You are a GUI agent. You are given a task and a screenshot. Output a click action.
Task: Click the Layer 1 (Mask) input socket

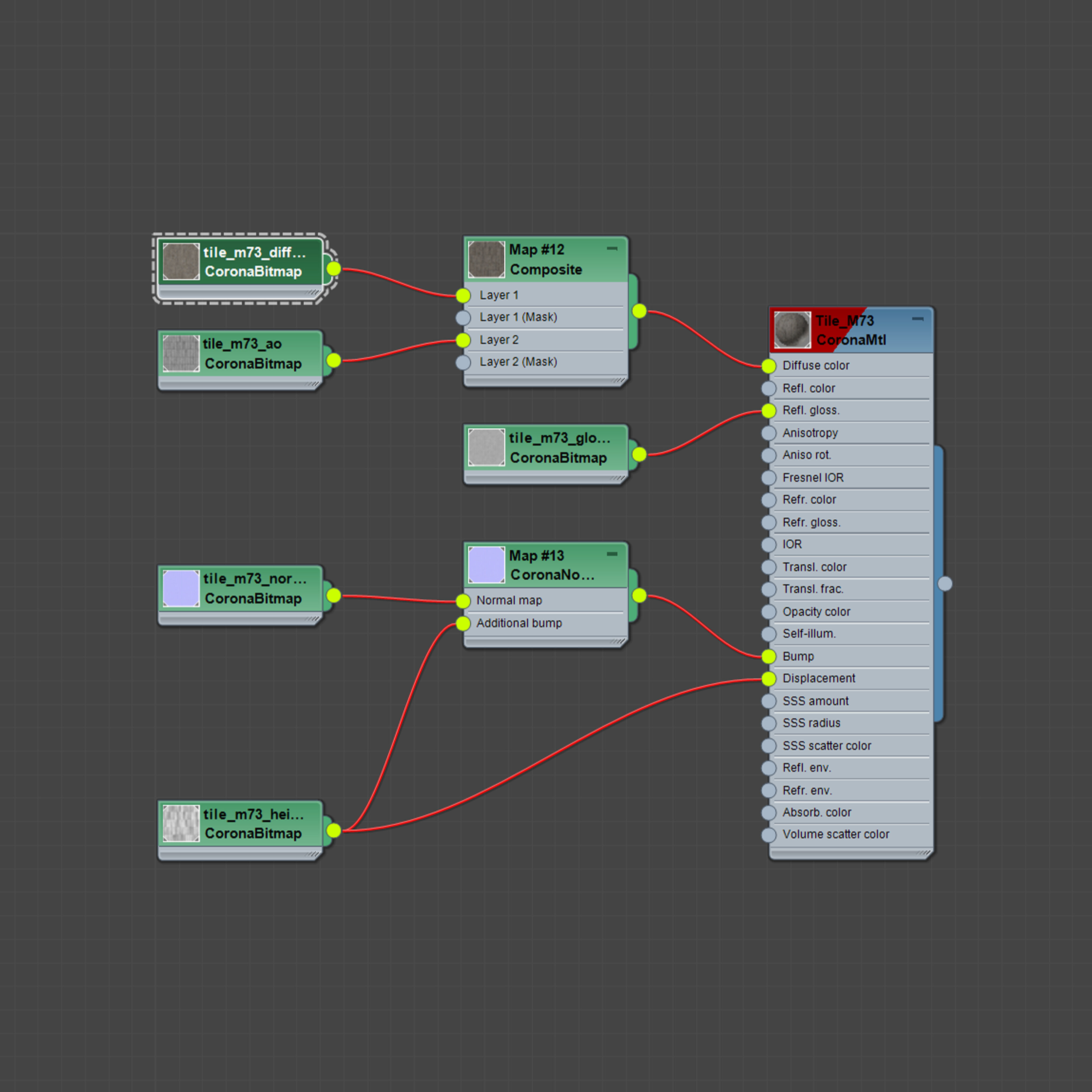click(463, 318)
